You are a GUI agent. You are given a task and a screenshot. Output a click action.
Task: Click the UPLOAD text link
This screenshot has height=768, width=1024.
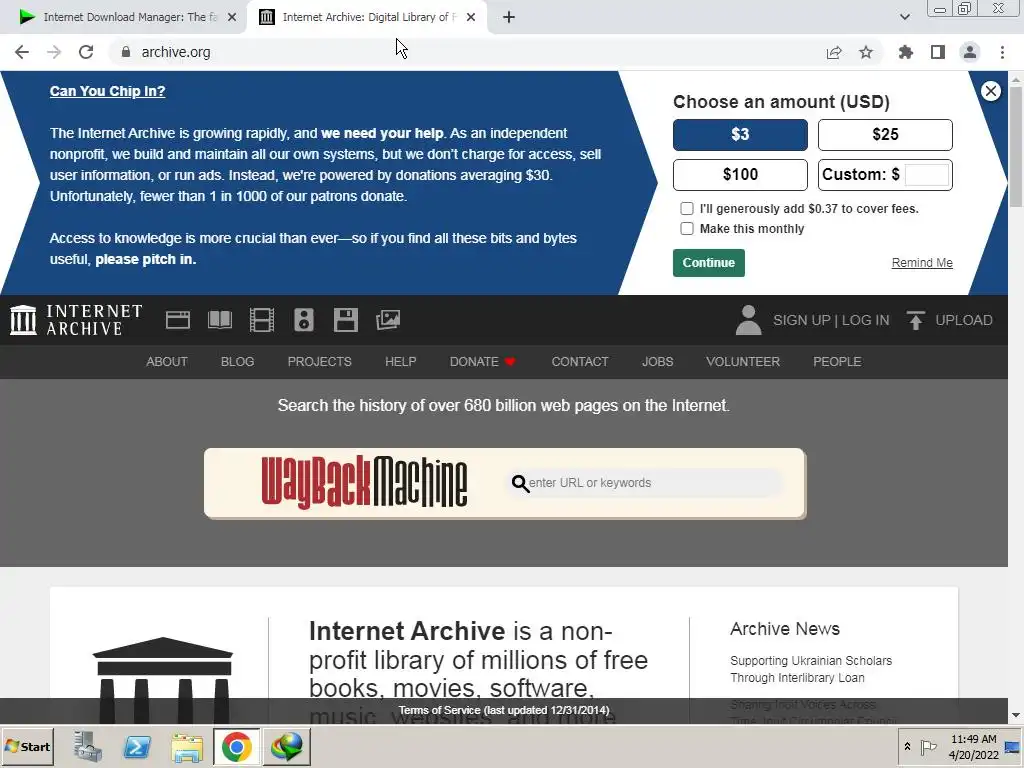[963, 320]
